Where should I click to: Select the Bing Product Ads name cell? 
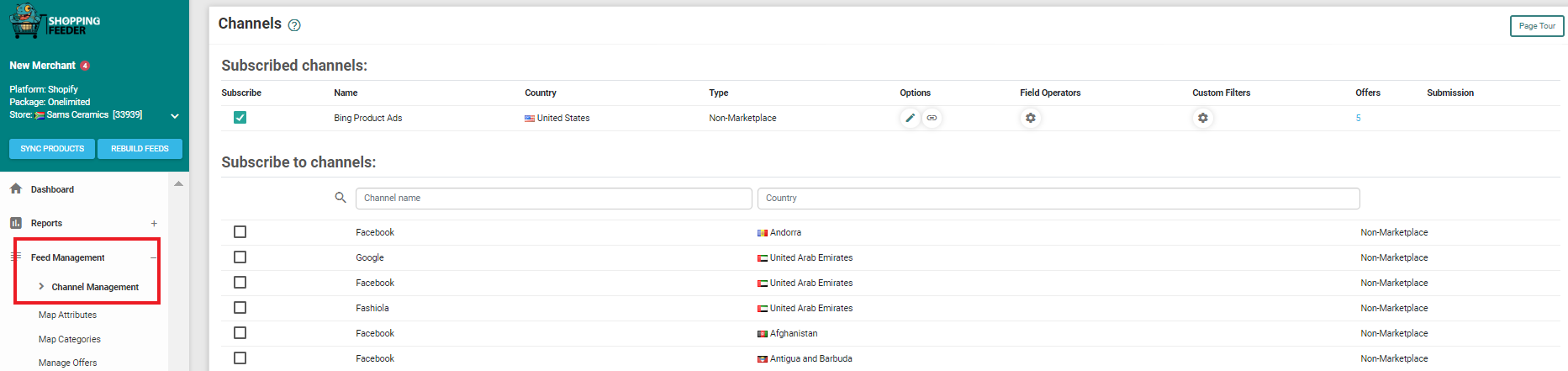coord(367,118)
